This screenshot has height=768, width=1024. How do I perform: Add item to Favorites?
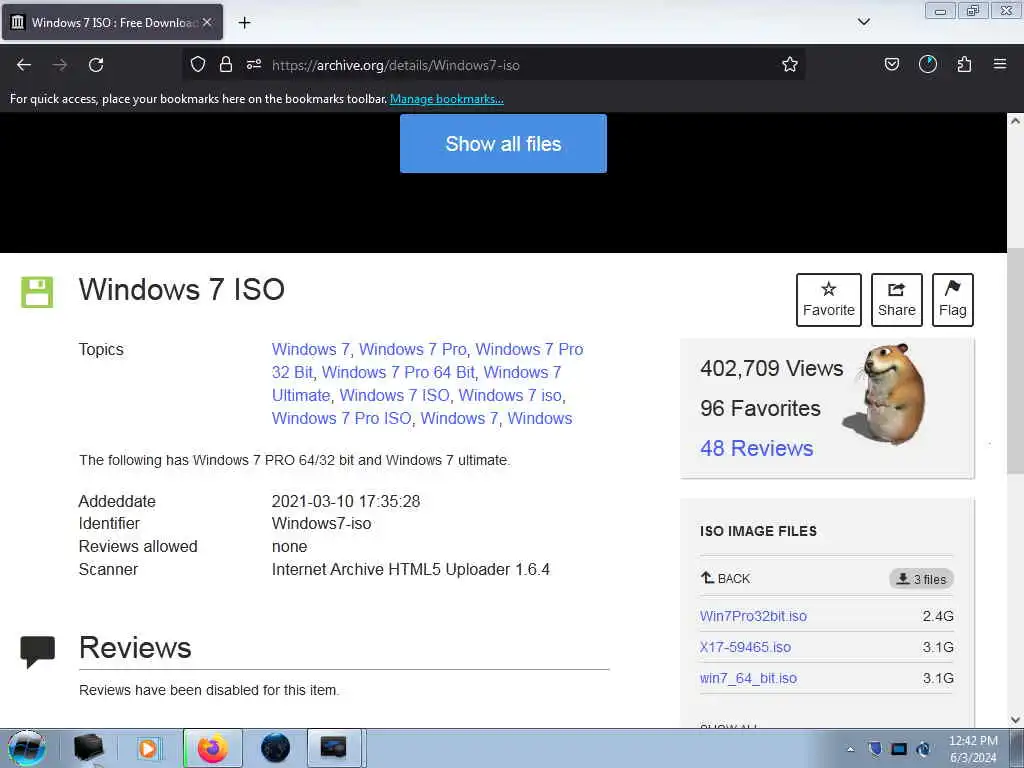click(829, 300)
